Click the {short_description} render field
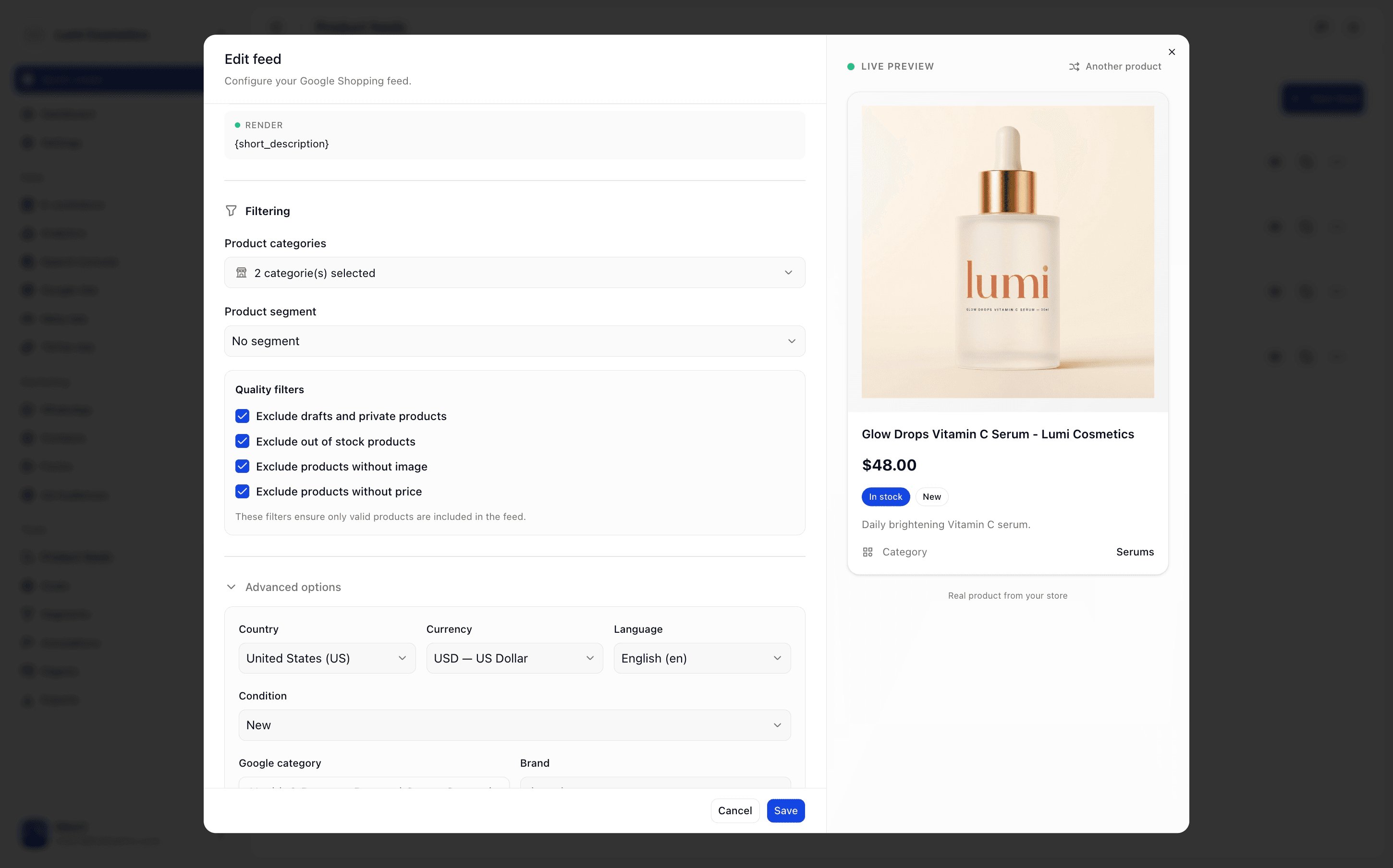1393x868 pixels. click(x=514, y=135)
